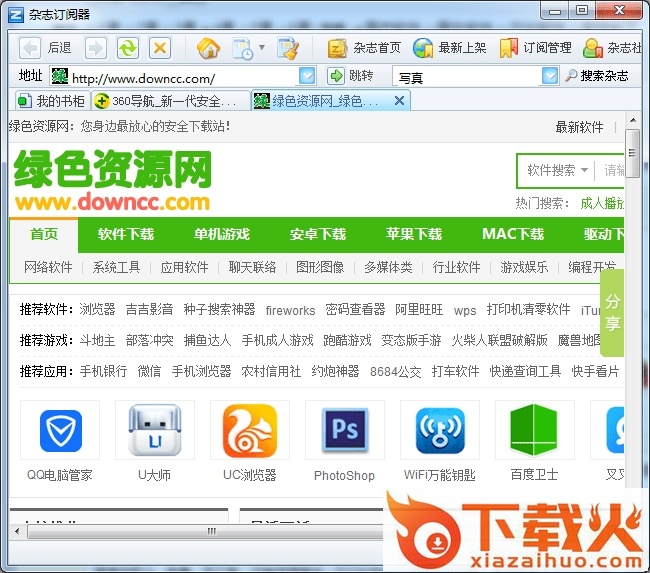Screen dimensions: 650x573
Task: Expand the search box dropdown arrow
Action: coord(550,76)
